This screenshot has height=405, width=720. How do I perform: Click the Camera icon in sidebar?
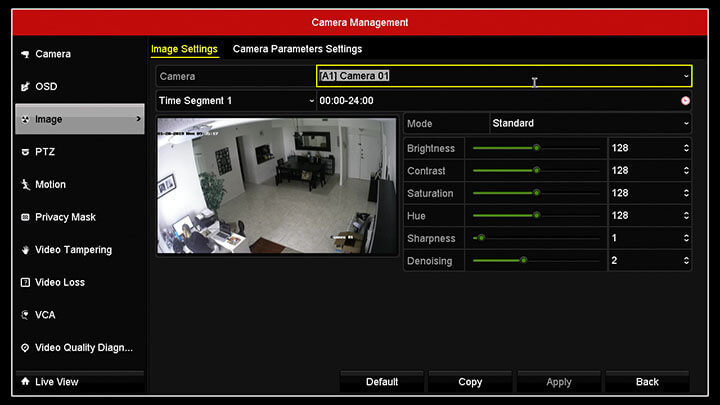coord(25,54)
